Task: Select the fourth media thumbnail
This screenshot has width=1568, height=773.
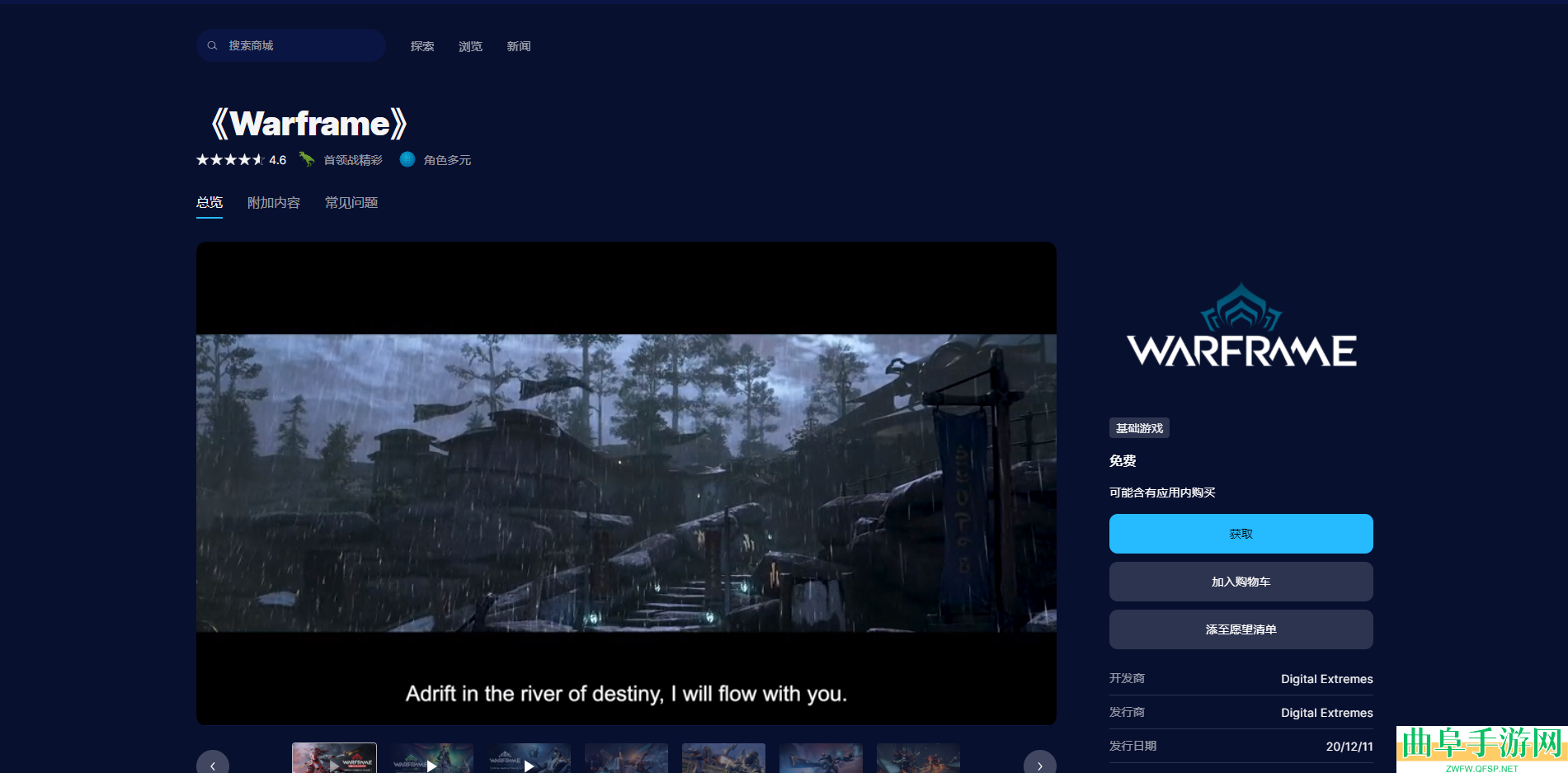Action: tap(626, 758)
